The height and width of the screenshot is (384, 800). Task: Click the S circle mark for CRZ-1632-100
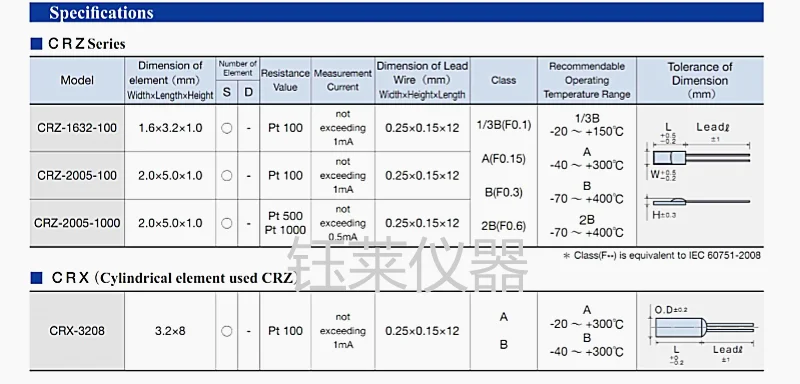227,128
